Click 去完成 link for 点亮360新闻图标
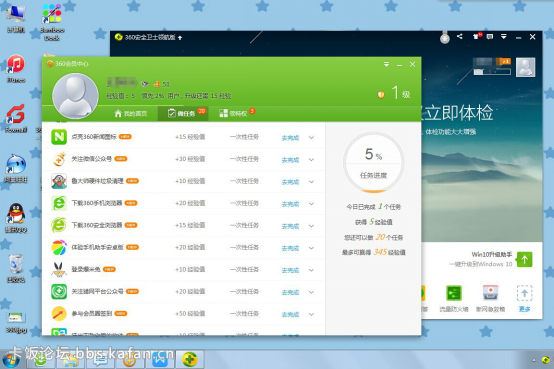 290,138
